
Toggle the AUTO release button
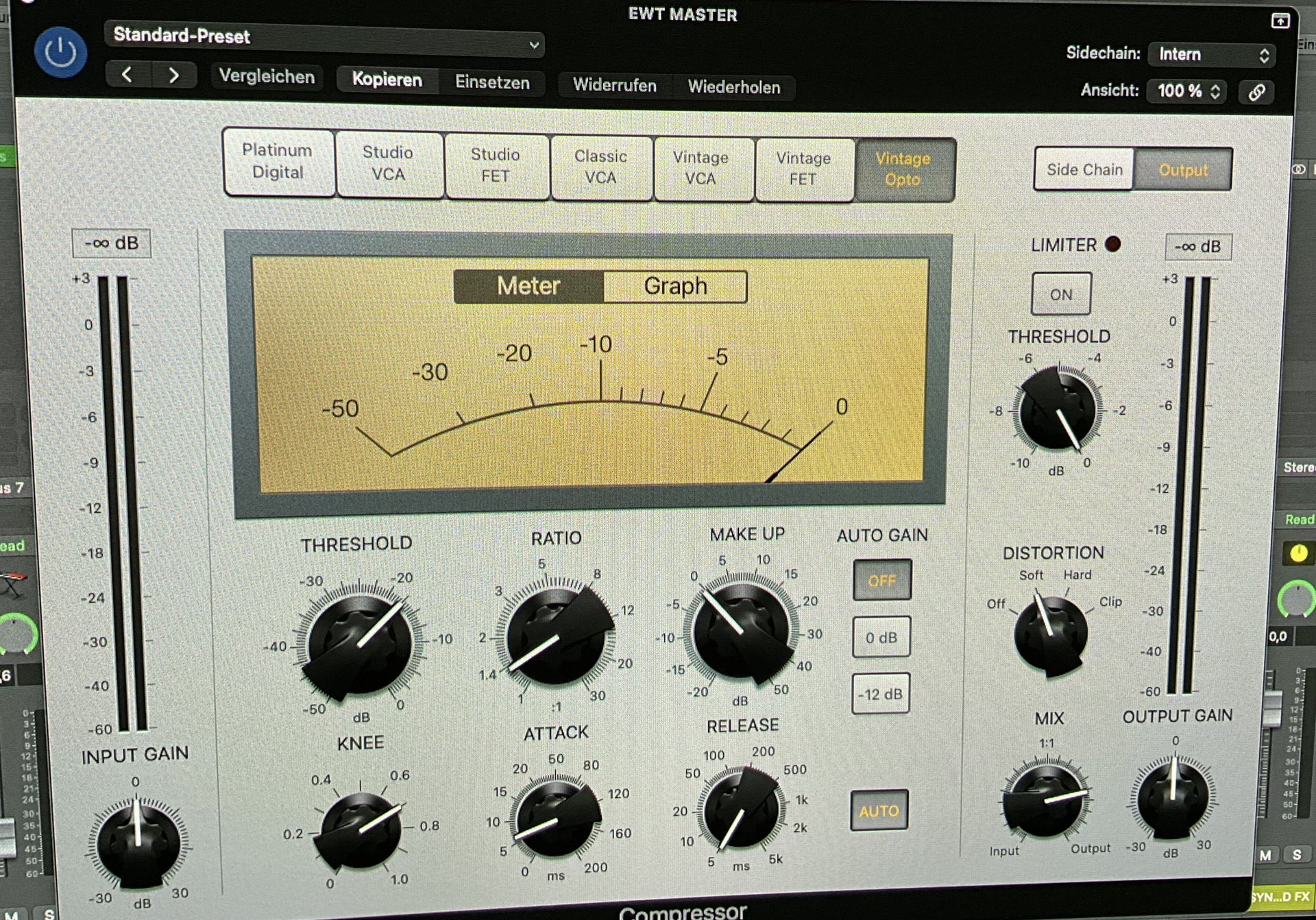tap(879, 811)
